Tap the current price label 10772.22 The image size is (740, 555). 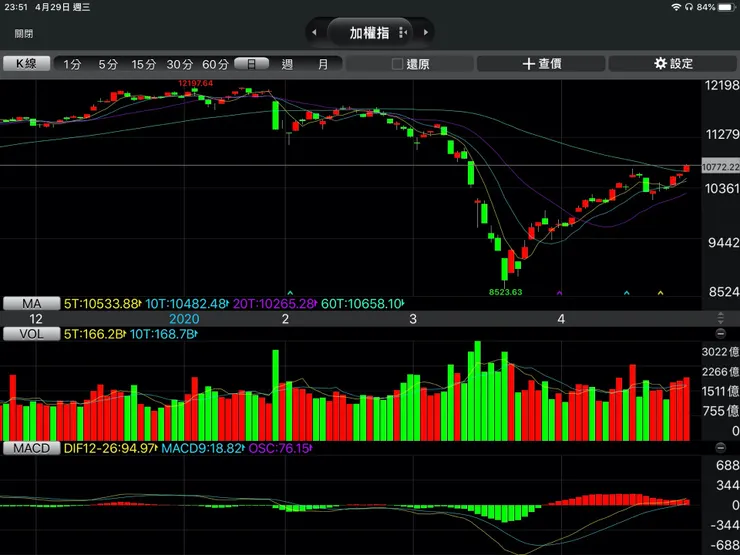point(721,167)
